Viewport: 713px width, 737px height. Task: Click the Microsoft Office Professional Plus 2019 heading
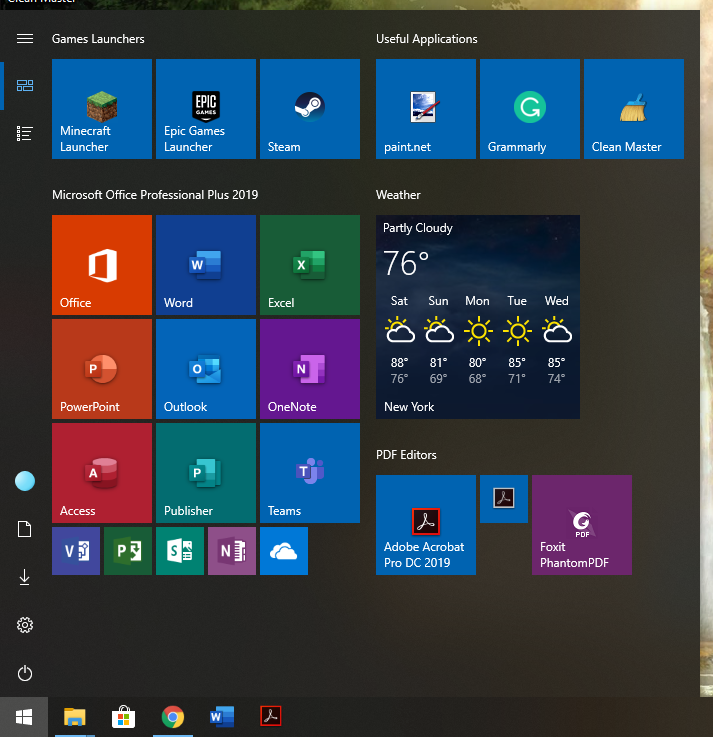[x=155, y=195]
